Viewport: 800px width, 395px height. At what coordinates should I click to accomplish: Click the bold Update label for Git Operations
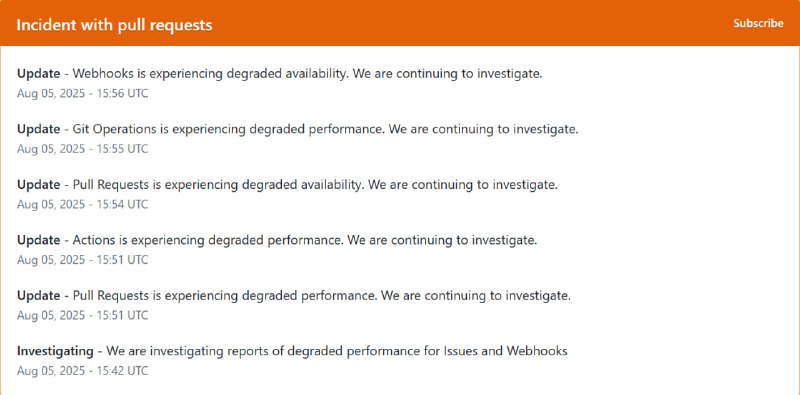coord(38,130)
